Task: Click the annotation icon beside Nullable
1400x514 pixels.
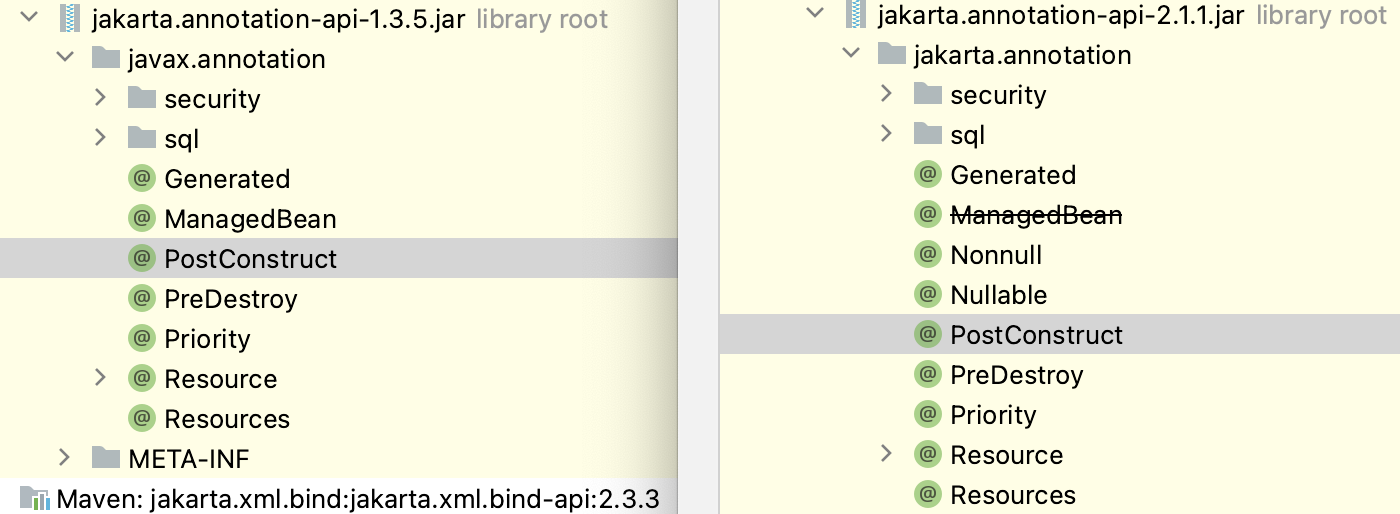Action: pos(929,295)
